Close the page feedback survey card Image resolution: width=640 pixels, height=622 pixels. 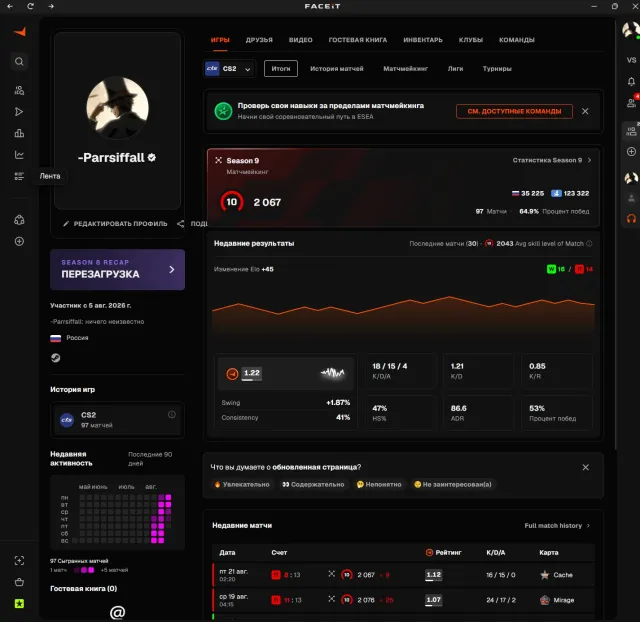pos(585,467)
